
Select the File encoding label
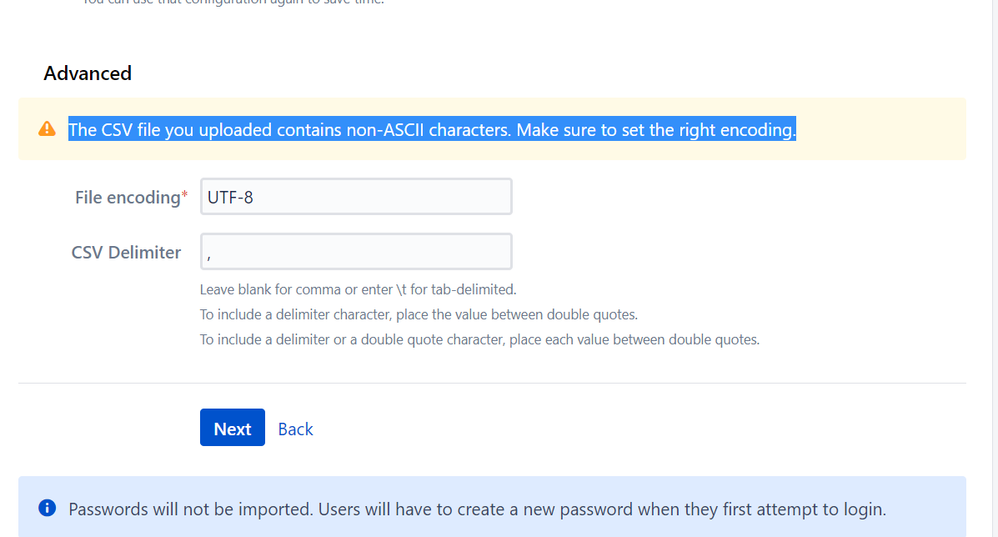click(127, 197)
